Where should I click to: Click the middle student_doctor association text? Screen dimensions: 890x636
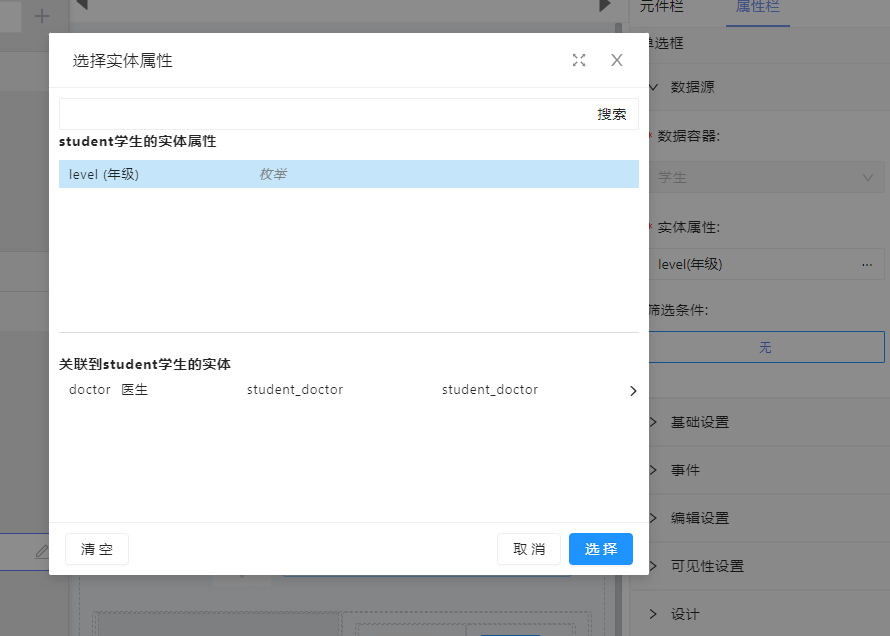point(295,390)
